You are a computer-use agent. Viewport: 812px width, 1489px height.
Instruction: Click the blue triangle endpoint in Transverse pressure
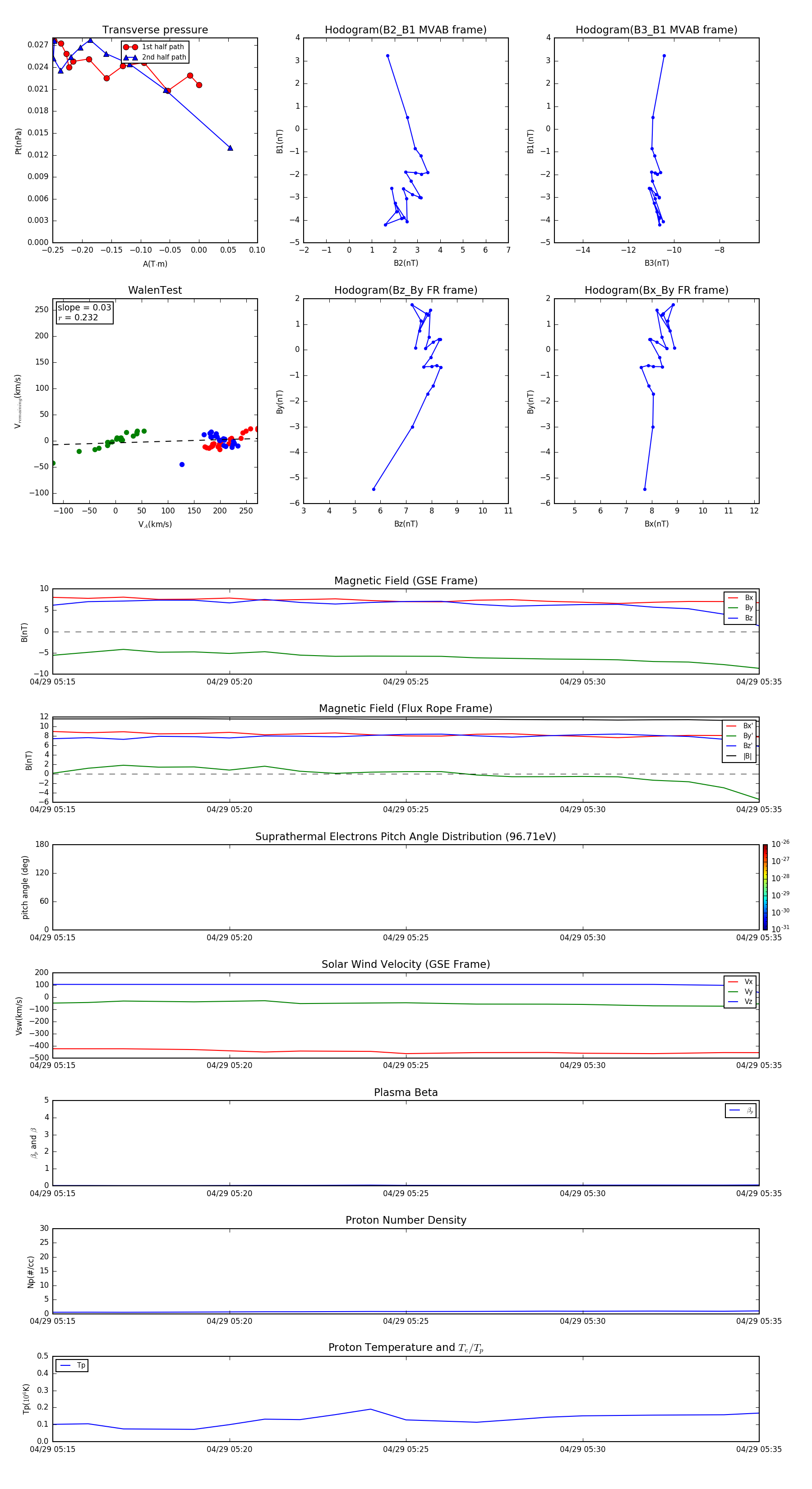point(230,148)
